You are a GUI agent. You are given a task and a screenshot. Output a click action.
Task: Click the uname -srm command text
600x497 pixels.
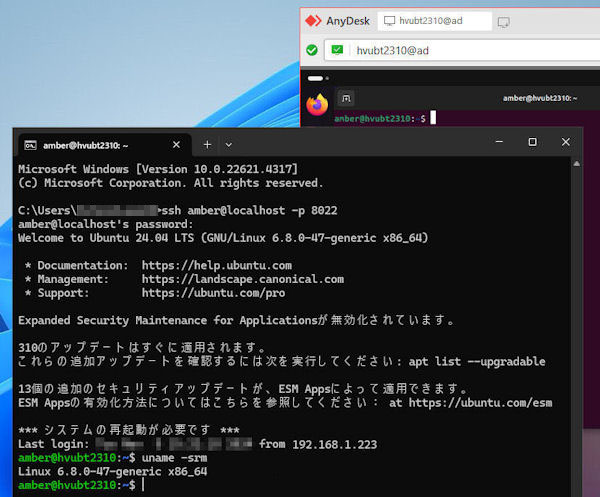pos(174,458)
